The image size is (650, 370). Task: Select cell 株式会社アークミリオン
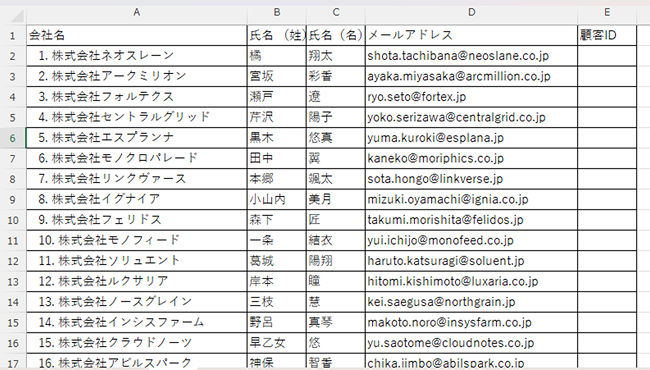click(x=137, y=76)
